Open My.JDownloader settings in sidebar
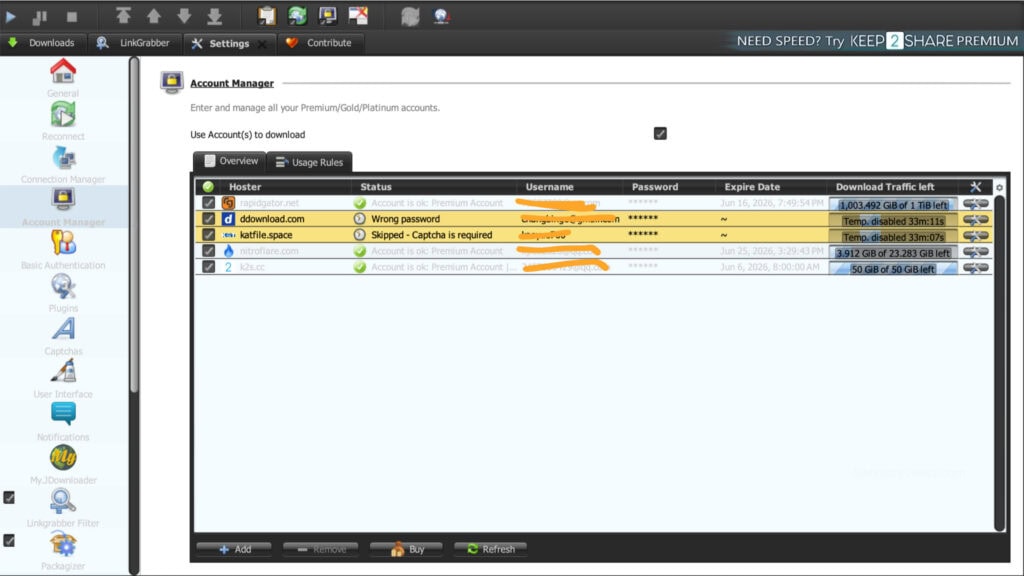Viewport: 1024px width, 576px height. pos(63,465)
